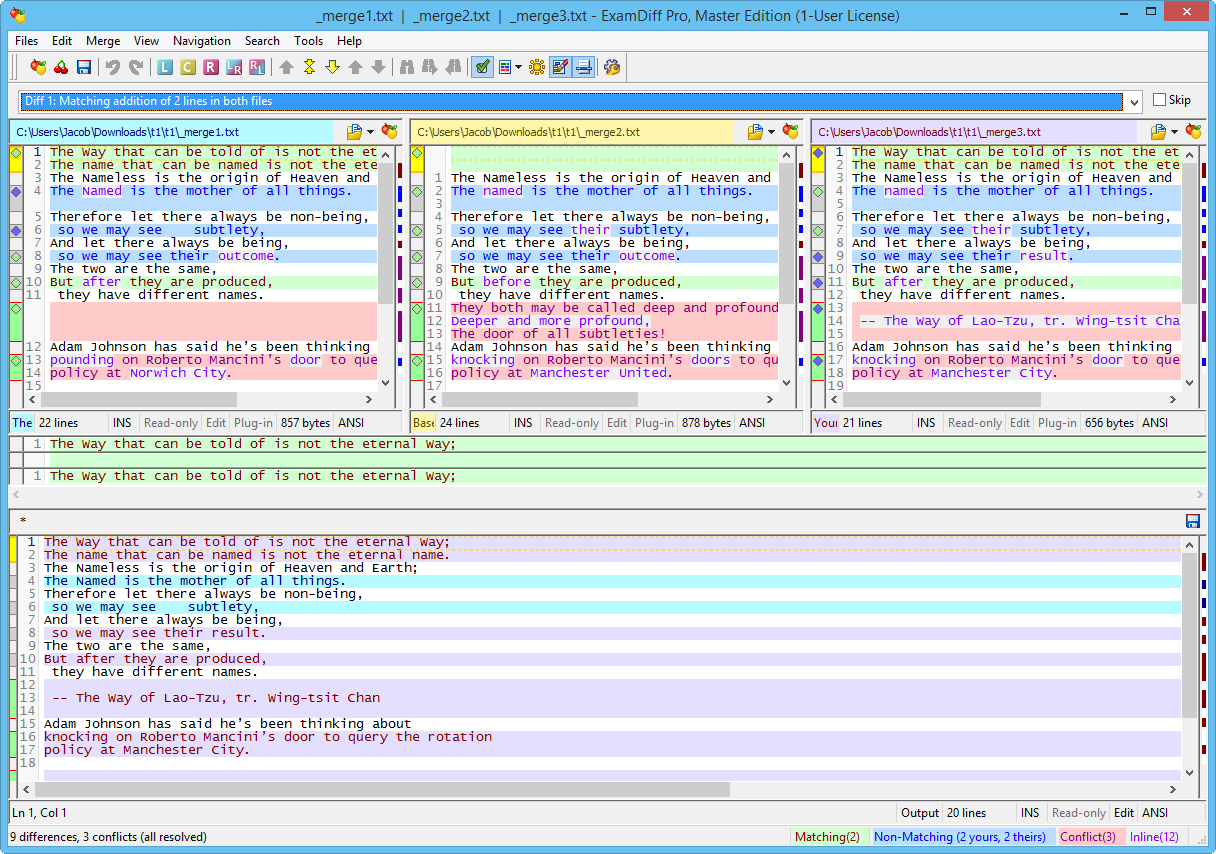
Task: Click the Find previous binoculars icon
Action: (x=430, y=67)
